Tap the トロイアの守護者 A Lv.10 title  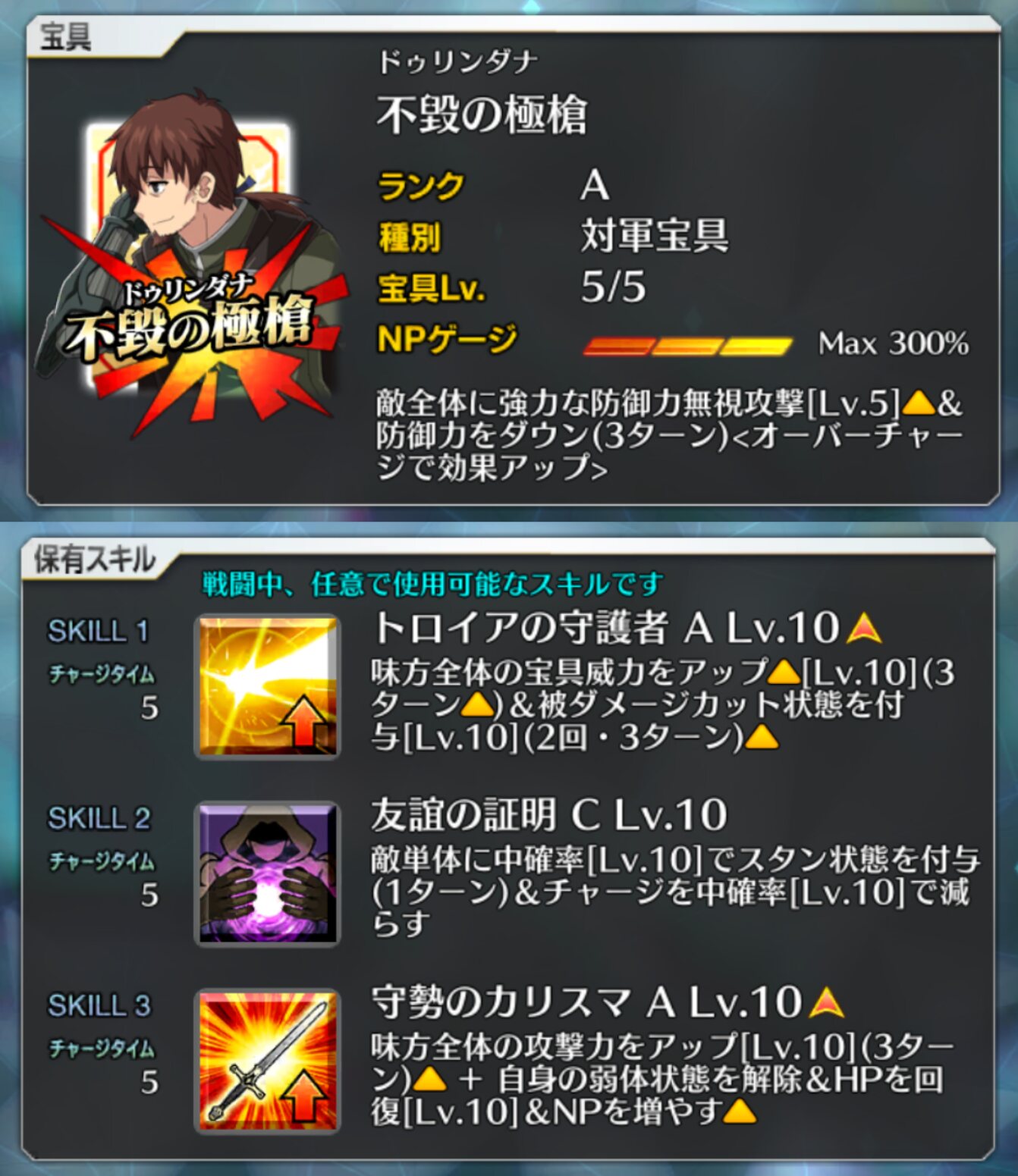[x=605, y=628]
